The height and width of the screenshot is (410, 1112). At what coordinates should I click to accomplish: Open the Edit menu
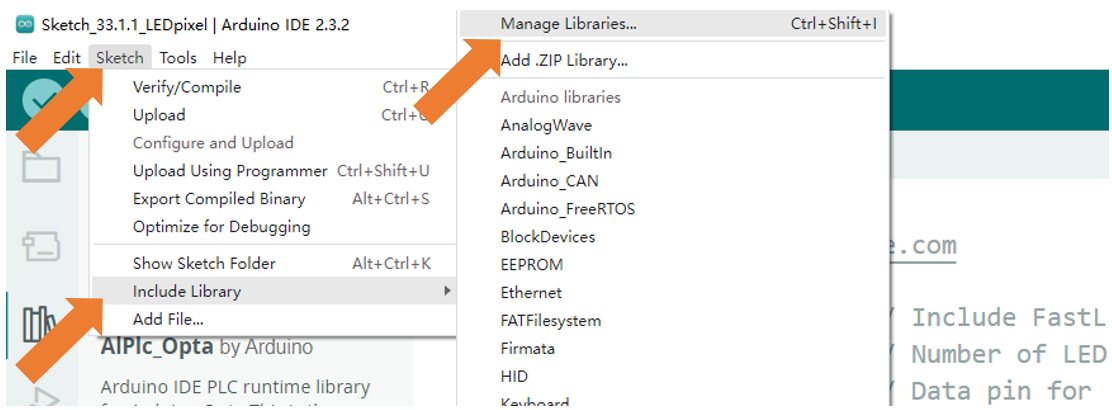(67, 57)
